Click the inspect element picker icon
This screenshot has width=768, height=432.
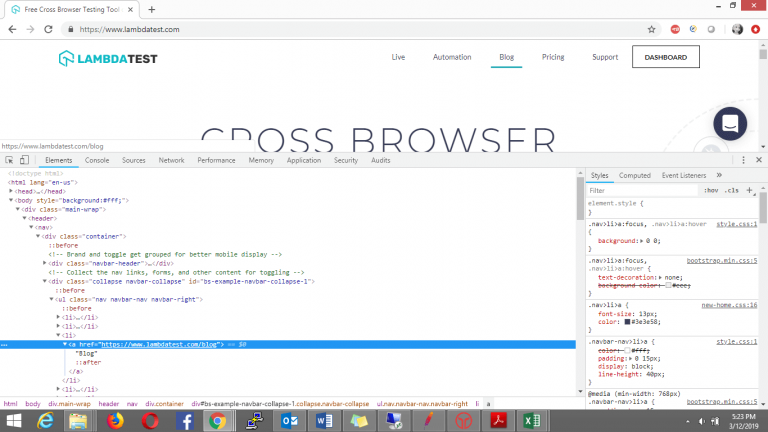pos(9,160)
